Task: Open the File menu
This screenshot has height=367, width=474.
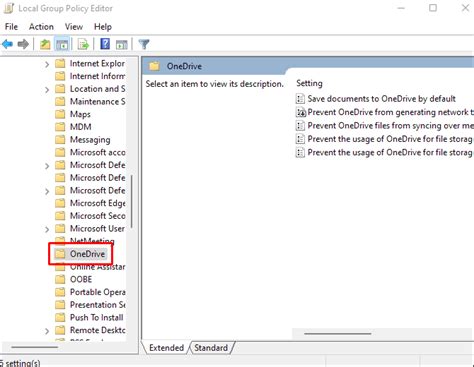Action: [x=11, y=27]
